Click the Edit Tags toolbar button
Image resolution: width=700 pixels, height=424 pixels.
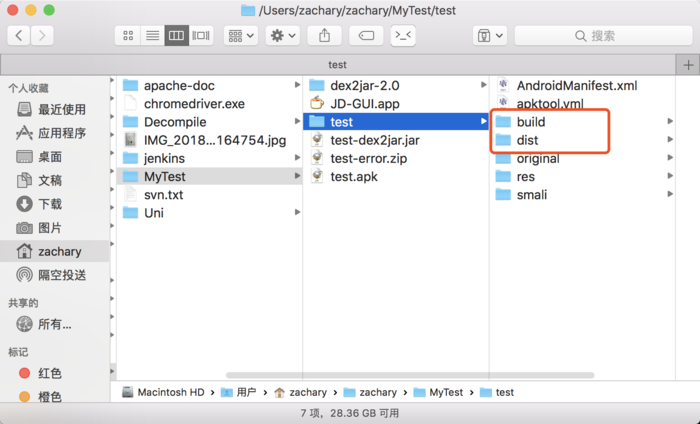(366, 35)
